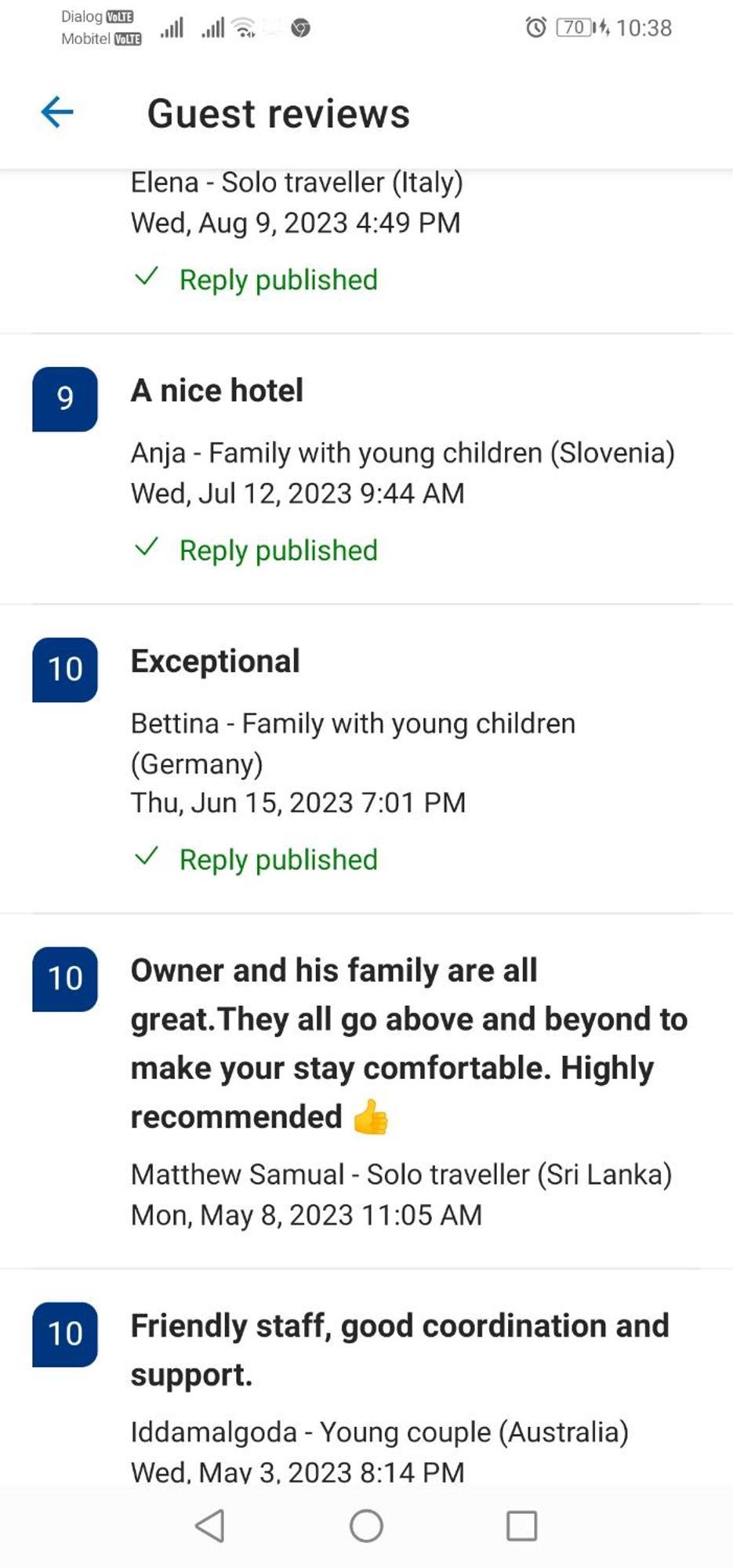Tap the score 9 badge for Anja's review
Image resolution: width=733 pixels, height=1568 pixels.
(65, 399)
